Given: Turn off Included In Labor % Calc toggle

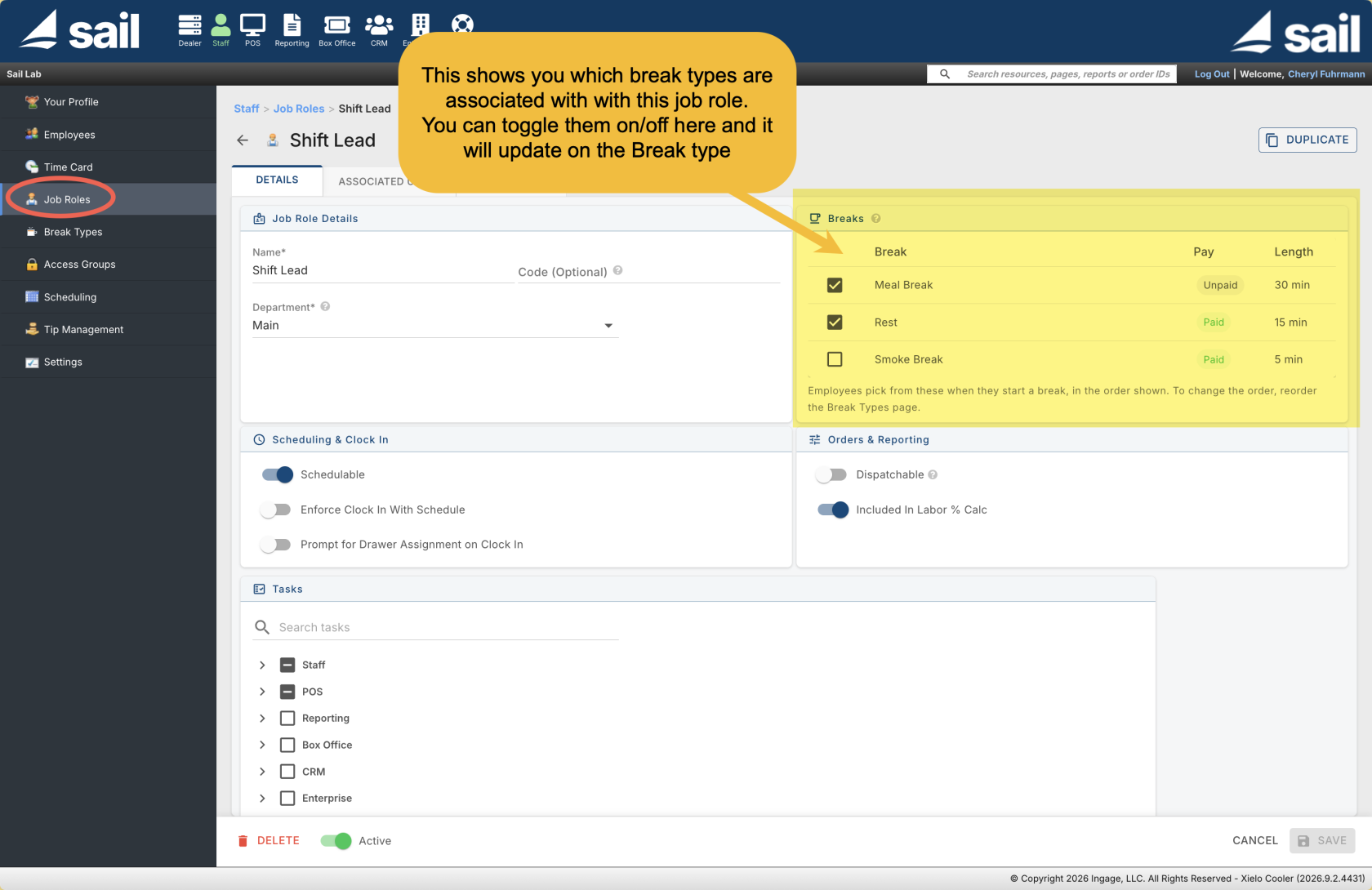Looking at the screenshot, I should click(833, 510).
